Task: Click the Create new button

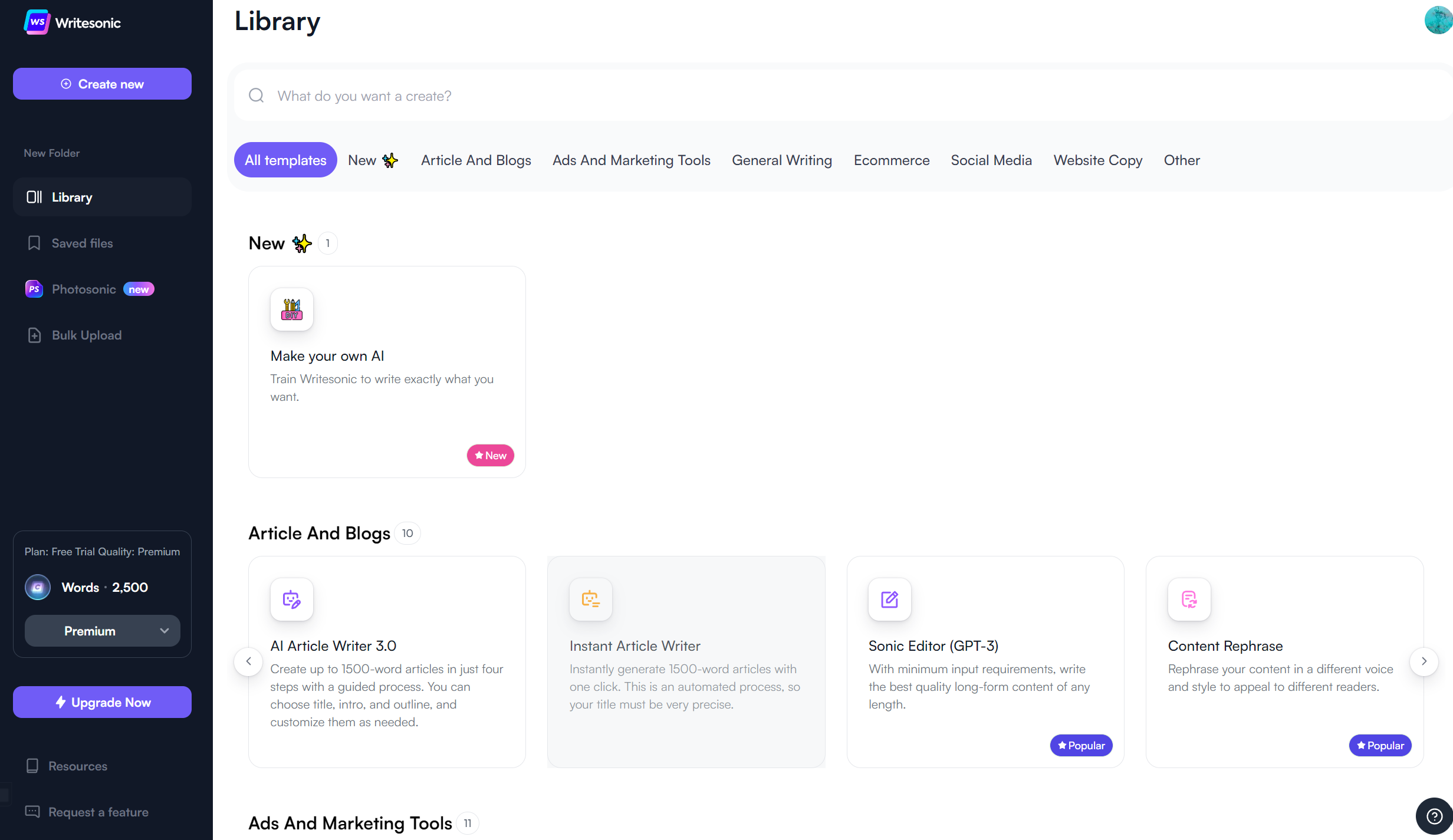Action: 102,84
